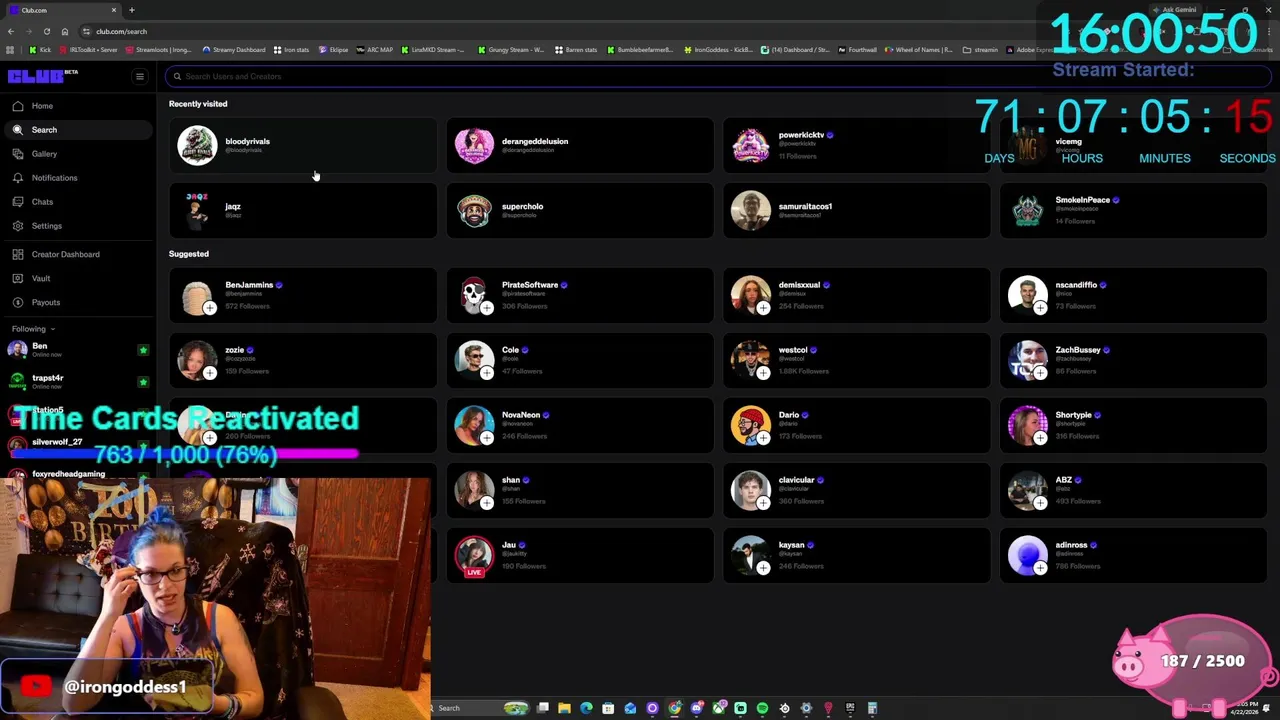Screen dimensions: 1280x720
Task: Click the SmokeInPeace avatar thumbnail
Action: 1028,211
